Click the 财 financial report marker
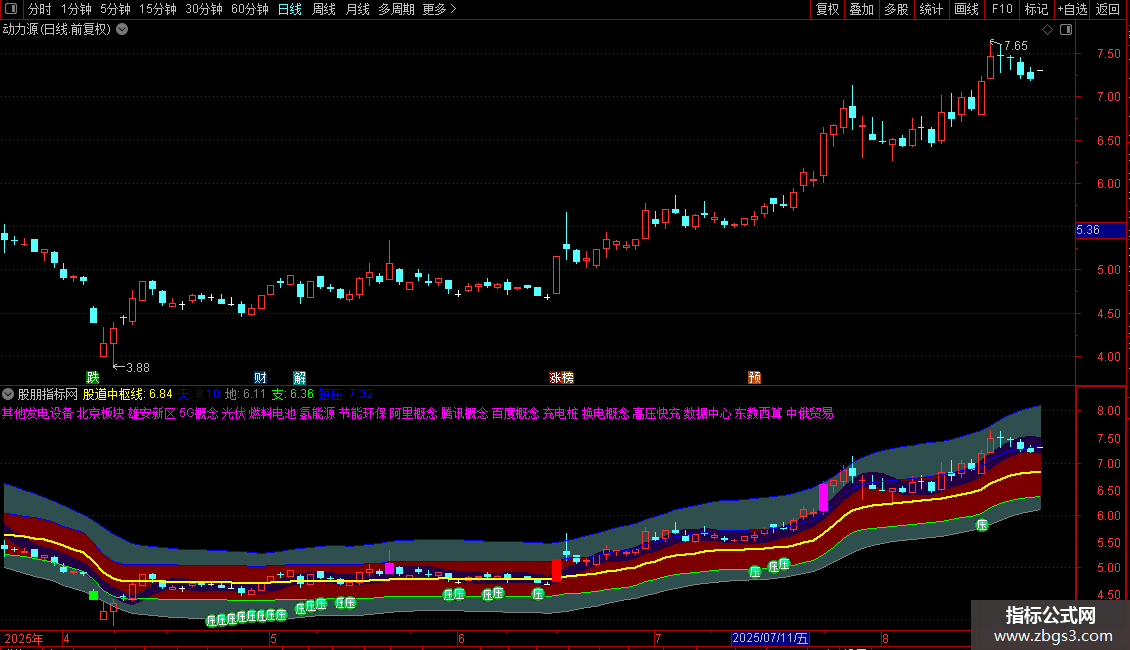The width and height of the screenshot is (1130, 650). 260,378
